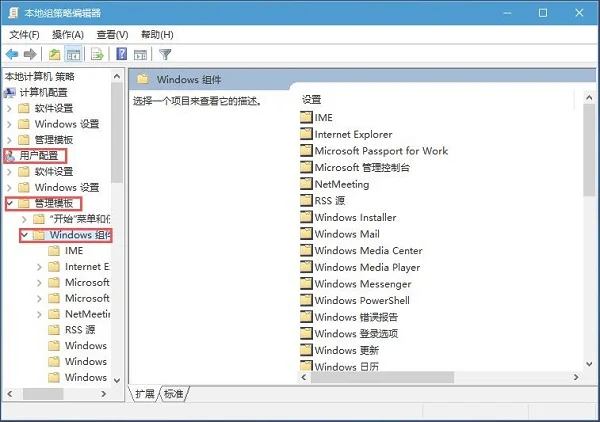
Task: Open the 操作(A) menu
Action: tap(68, 35)
